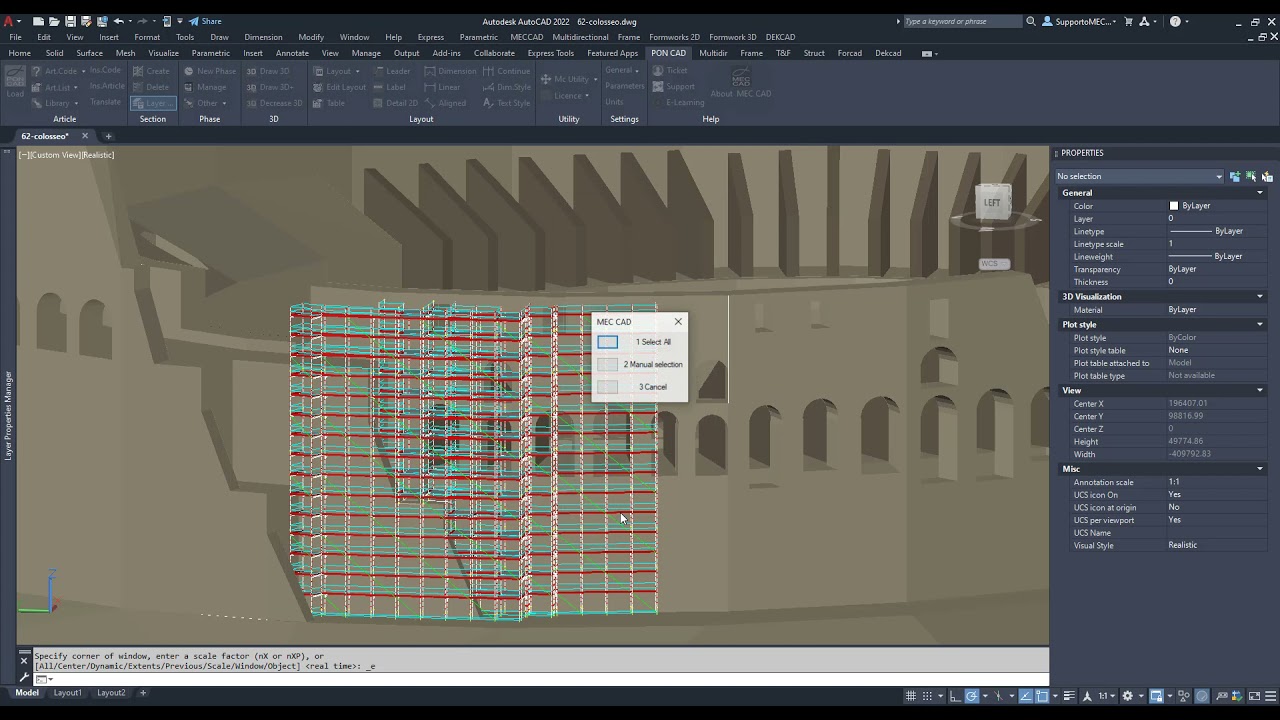Toggle Ortho mode in status bar
1280x720 pixels.
tap(955, 696)
